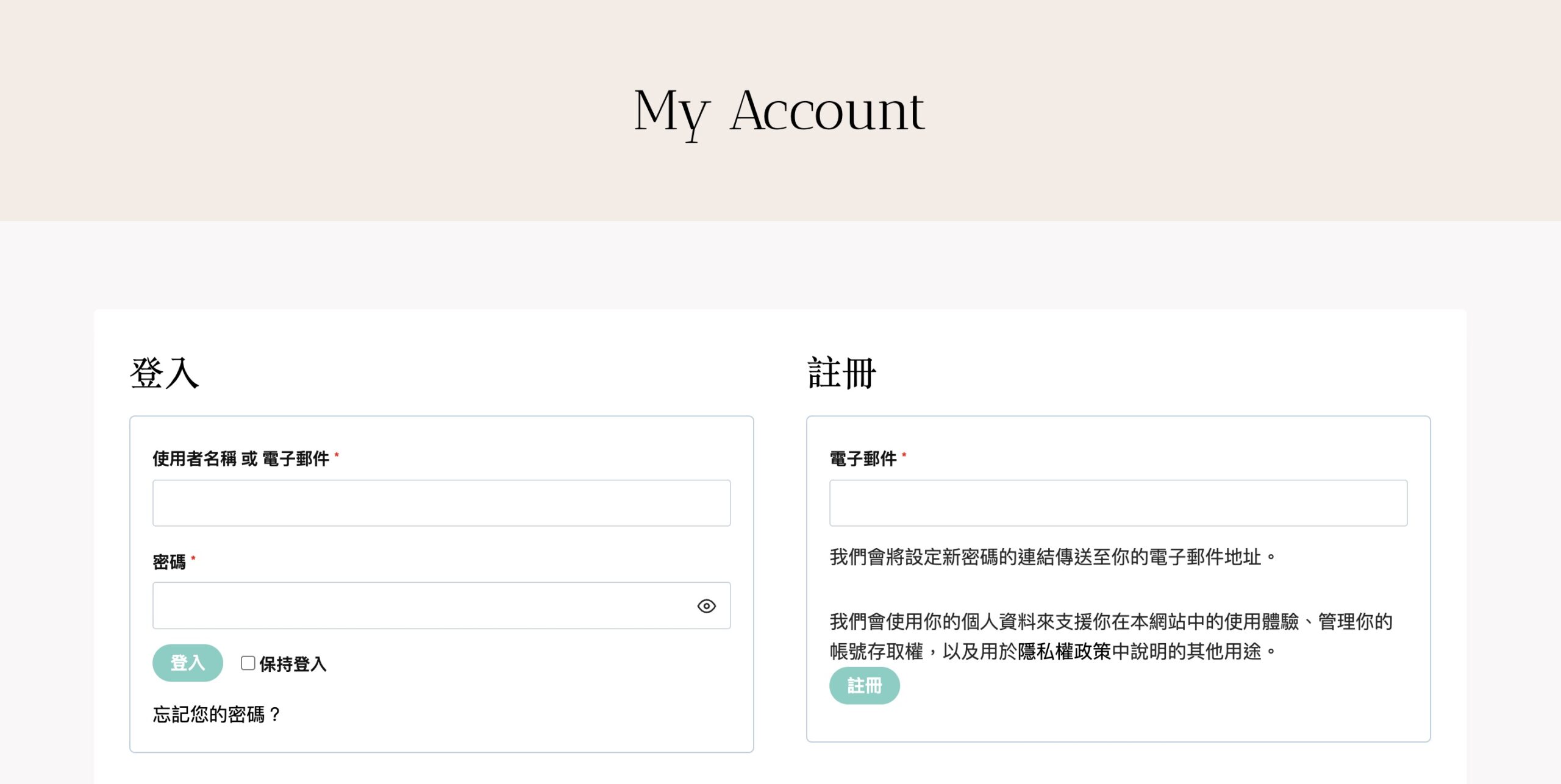This screenshot has width=1561, height=784.
Task: Open the 隱私權政策 link
Action: coord(1064,651)
